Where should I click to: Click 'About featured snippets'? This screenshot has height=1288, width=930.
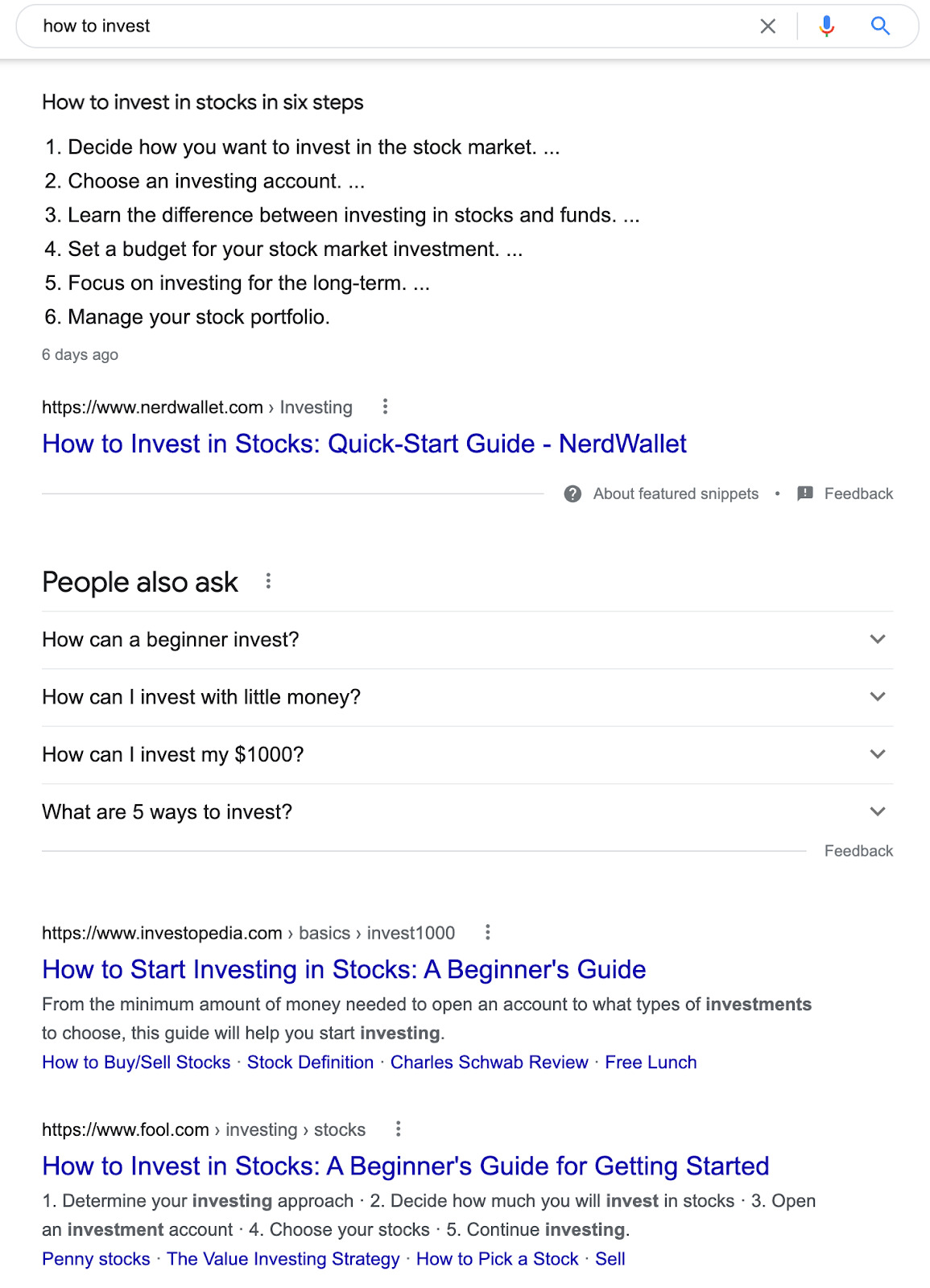[675, 493]
